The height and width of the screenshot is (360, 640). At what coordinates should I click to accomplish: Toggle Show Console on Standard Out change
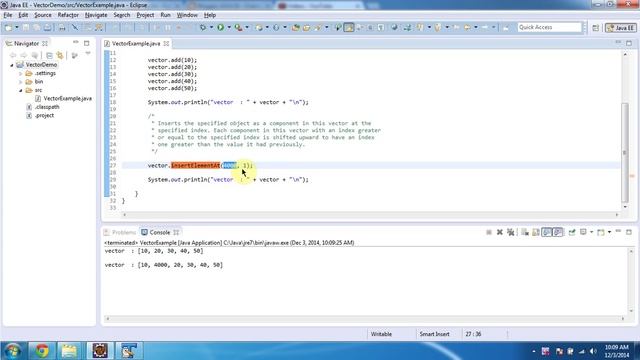[547, 232]
